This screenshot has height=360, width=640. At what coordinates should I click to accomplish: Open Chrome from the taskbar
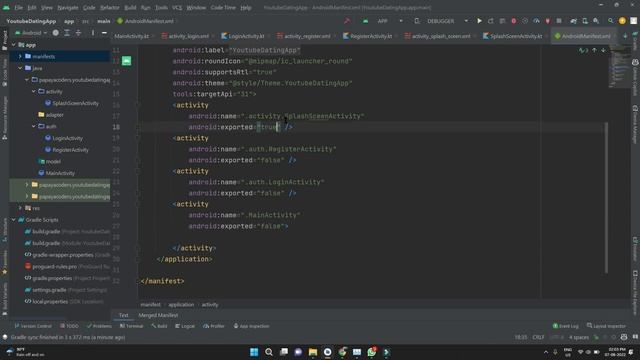tap(342, 352)
